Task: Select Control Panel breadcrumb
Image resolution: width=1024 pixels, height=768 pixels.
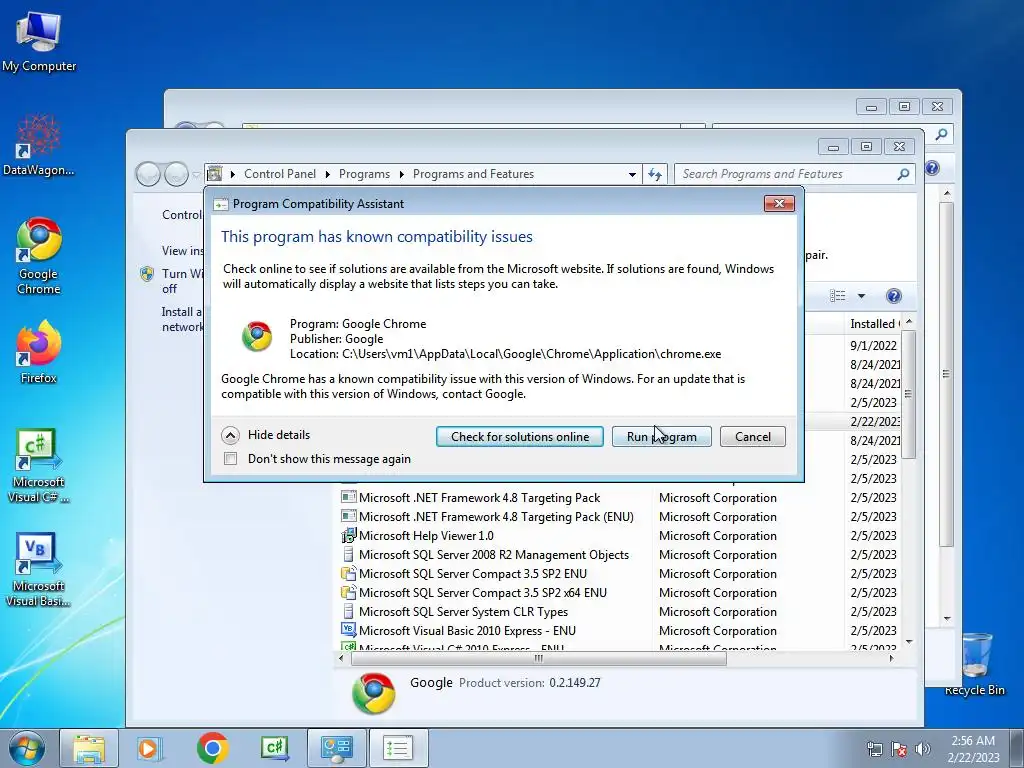Action: 280,174
